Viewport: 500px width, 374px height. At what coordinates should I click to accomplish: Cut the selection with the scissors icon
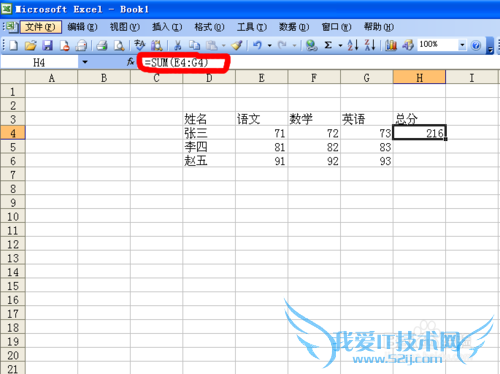click(177, 45)
